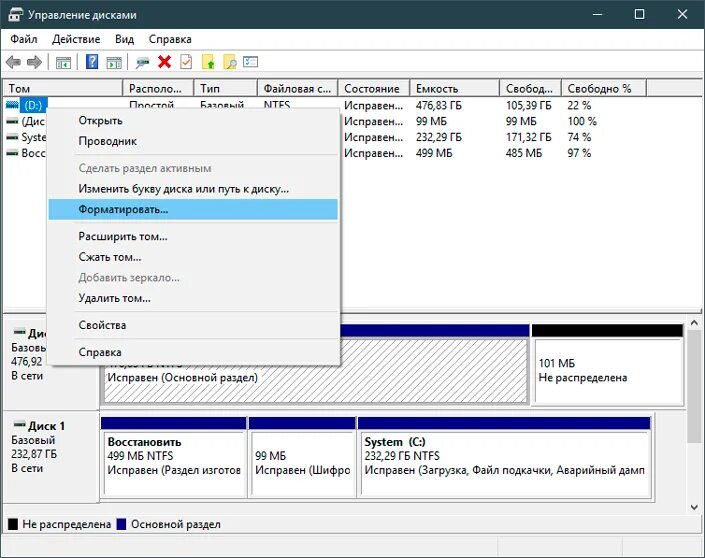Select the 101 МБ Не распределена partition
This screenshot has width=705, height=558.
tap(608, 365)
